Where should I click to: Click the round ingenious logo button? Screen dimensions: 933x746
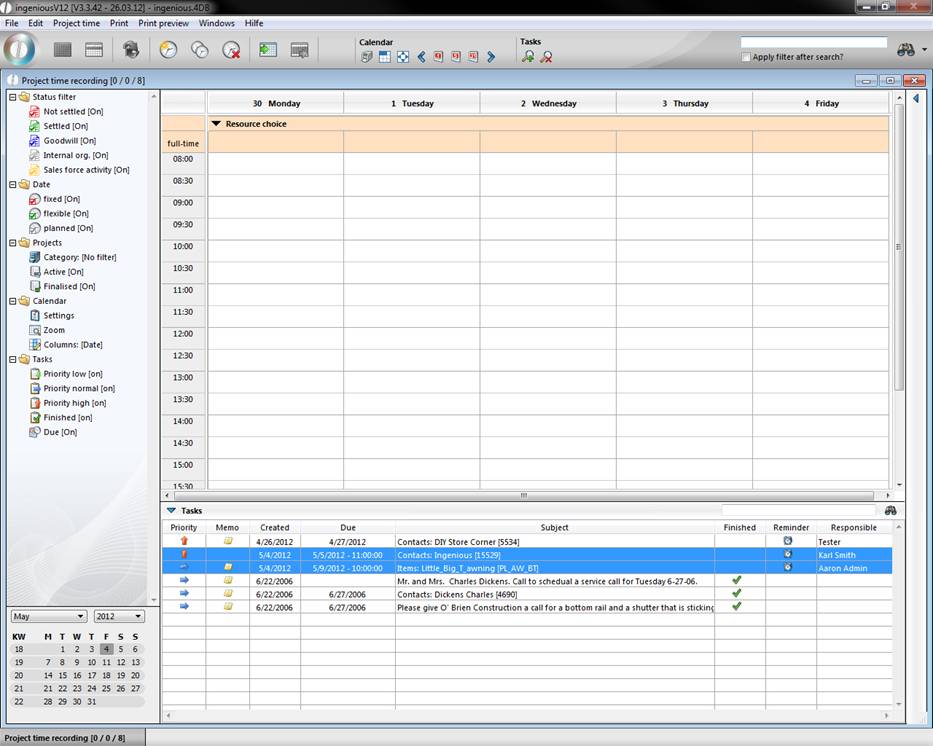(20, 49)
